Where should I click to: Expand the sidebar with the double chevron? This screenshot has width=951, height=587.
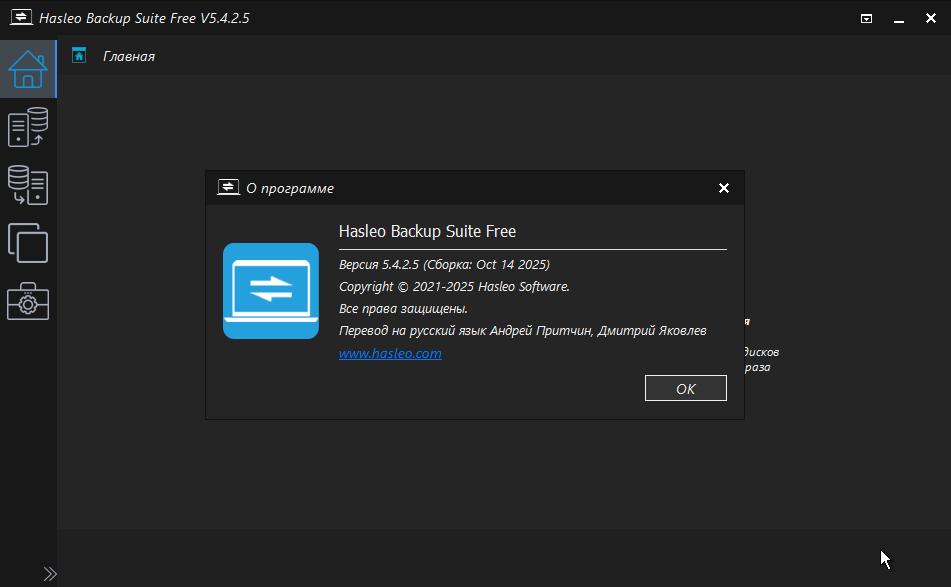50,574
